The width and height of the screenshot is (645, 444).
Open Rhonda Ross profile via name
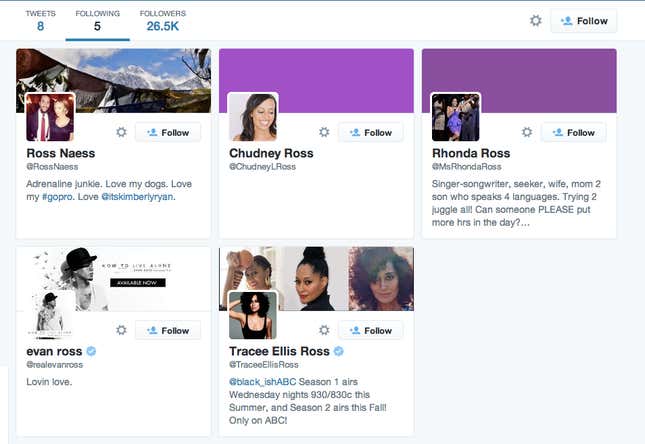coord(471,153)
